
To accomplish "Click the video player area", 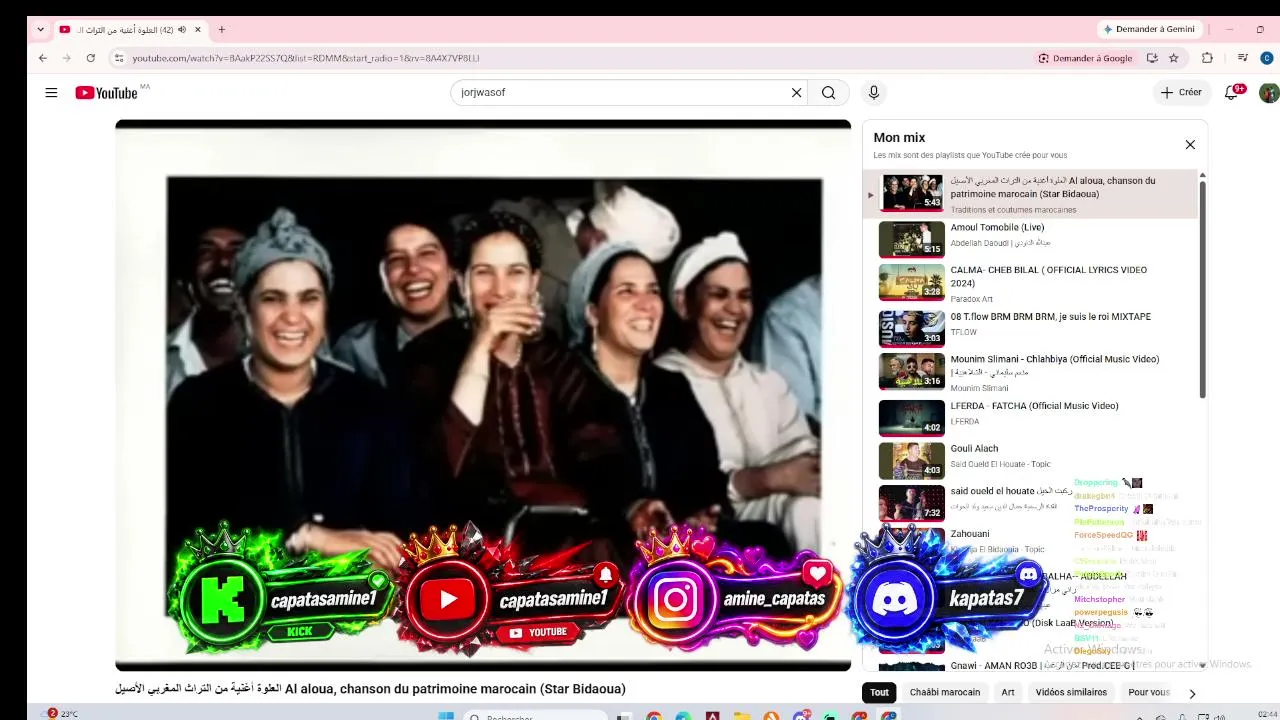I will coord(483,396).
